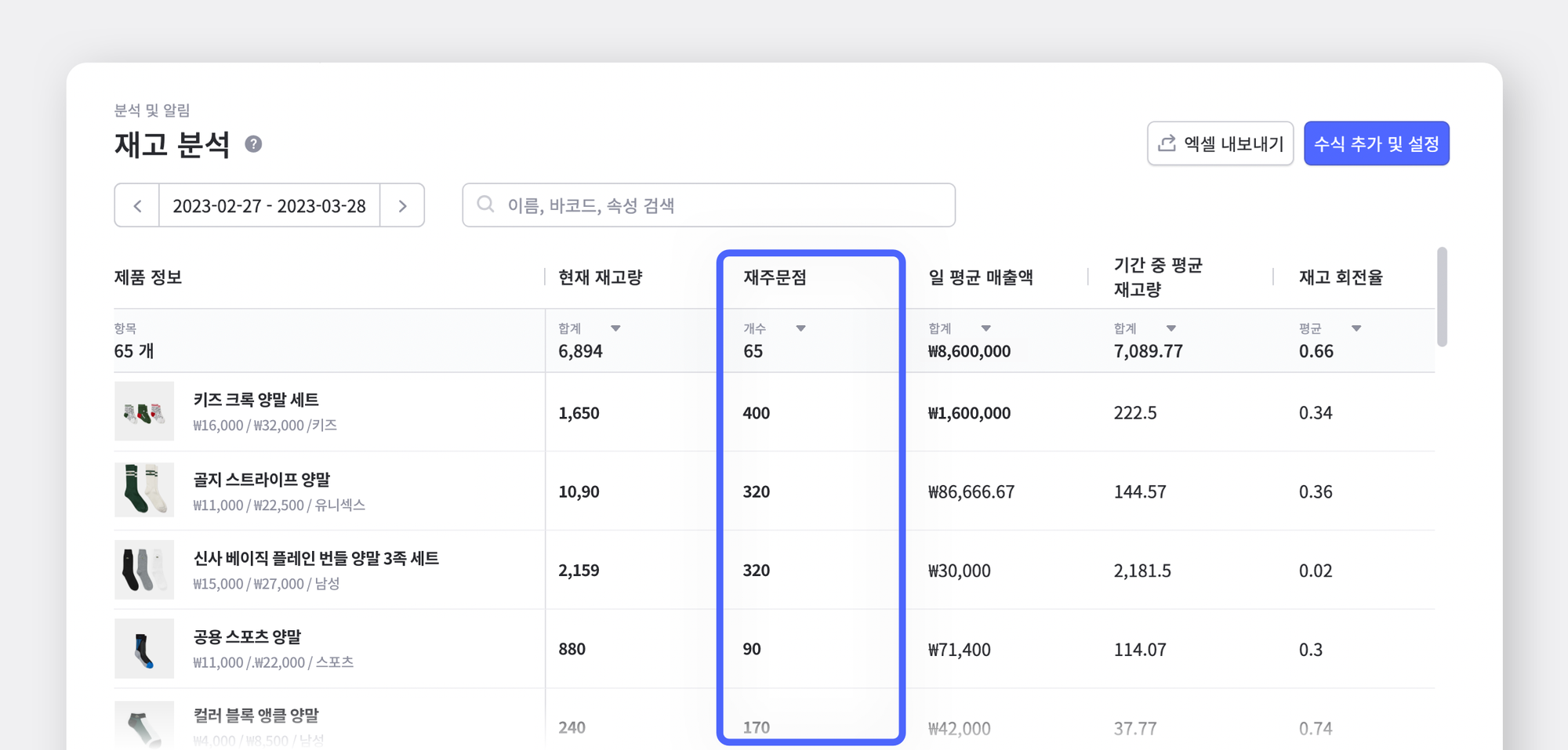Open the 현재 재고량 합계 sort dropdown

pos(618,328)
